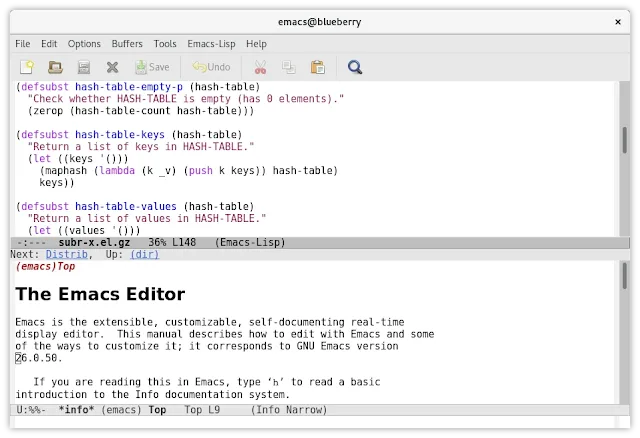The height and width of the screenshot is (438, 640).
Task: Cut selection with the scissors icon
Action: click(260, 67)
